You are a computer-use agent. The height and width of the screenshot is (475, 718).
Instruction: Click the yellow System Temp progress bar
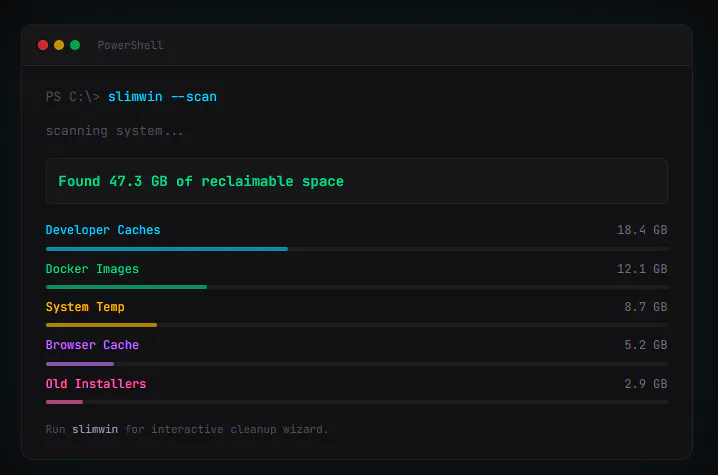[x=101, y=325]
